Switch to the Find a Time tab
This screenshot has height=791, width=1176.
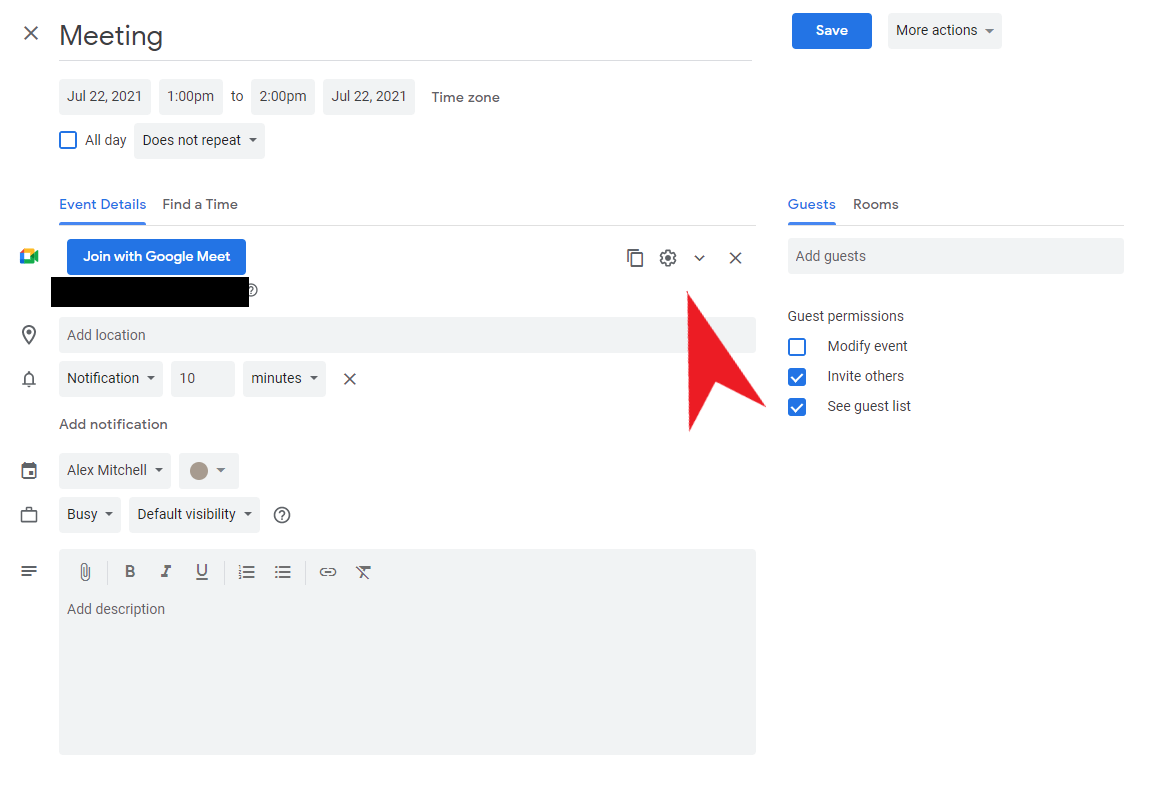[x=200, y=204]
